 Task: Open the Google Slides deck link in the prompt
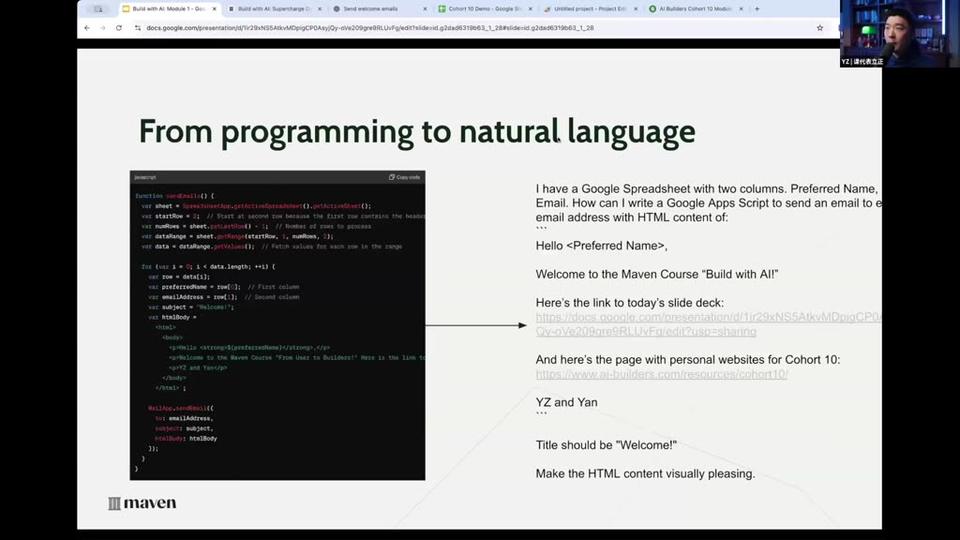(x=708, y=324)
